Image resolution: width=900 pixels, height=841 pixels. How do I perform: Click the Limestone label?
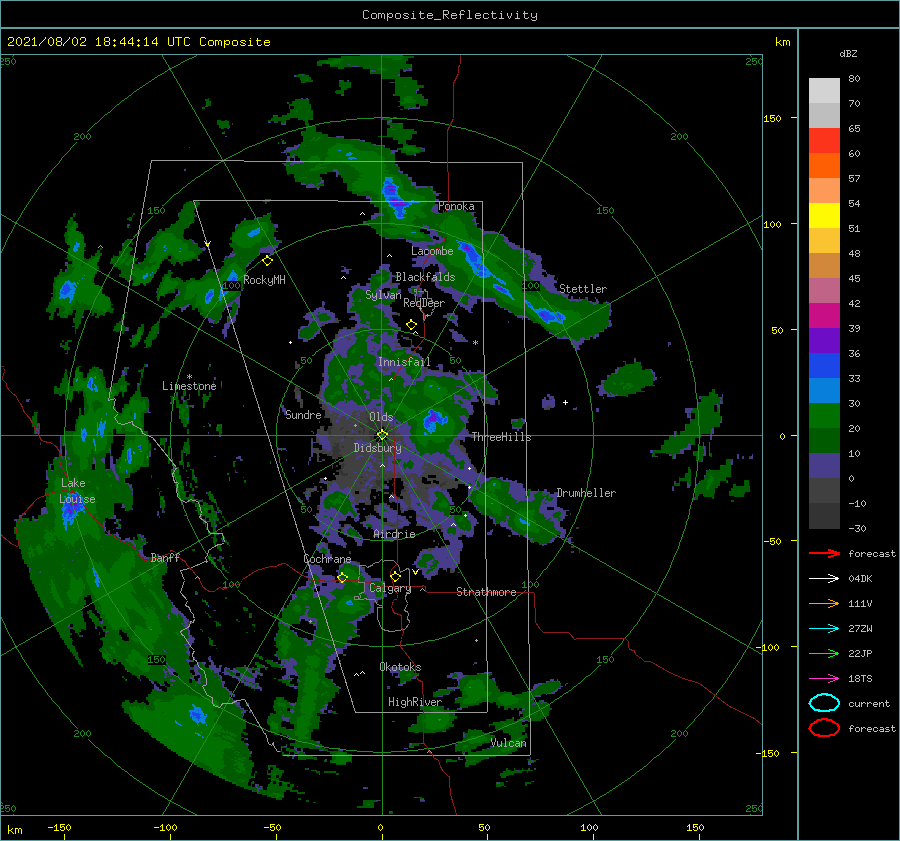[189, 386]
